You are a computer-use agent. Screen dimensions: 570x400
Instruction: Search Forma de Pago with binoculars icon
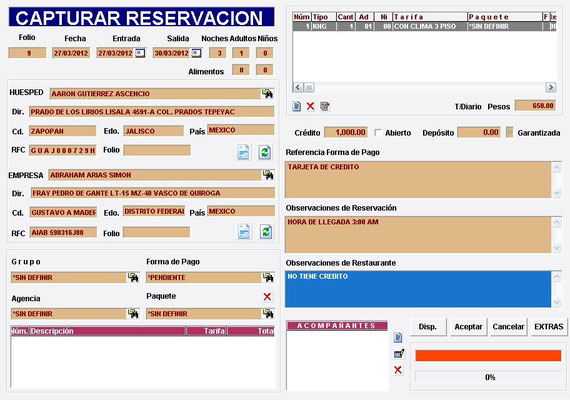[x=268, y=277]
